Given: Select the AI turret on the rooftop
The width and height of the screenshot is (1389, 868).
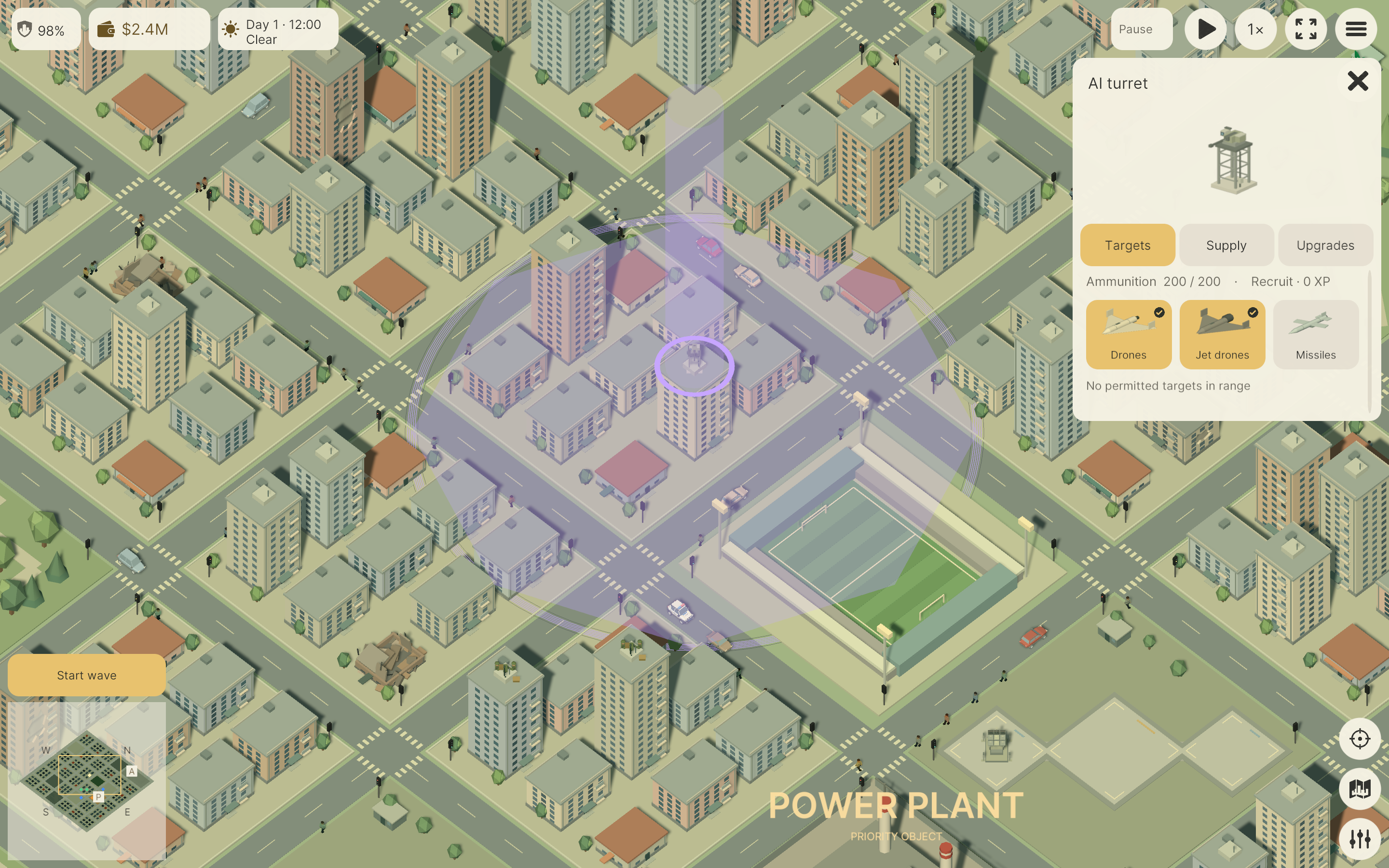Looking at the screenshot, I should point(694,359).
